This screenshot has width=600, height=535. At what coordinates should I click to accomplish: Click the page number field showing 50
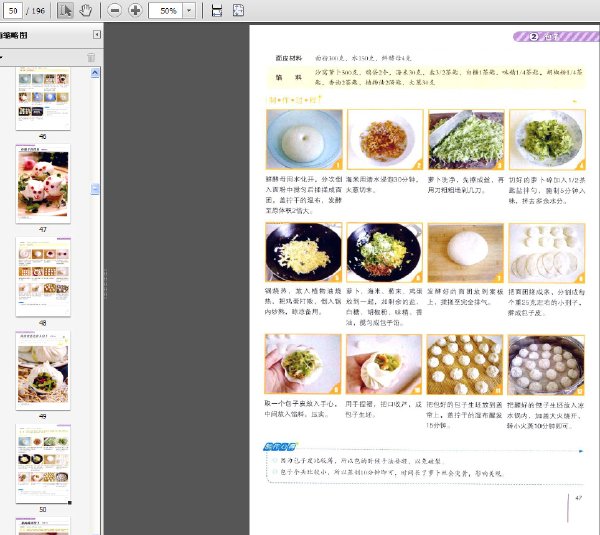click(x=13, y=10)
